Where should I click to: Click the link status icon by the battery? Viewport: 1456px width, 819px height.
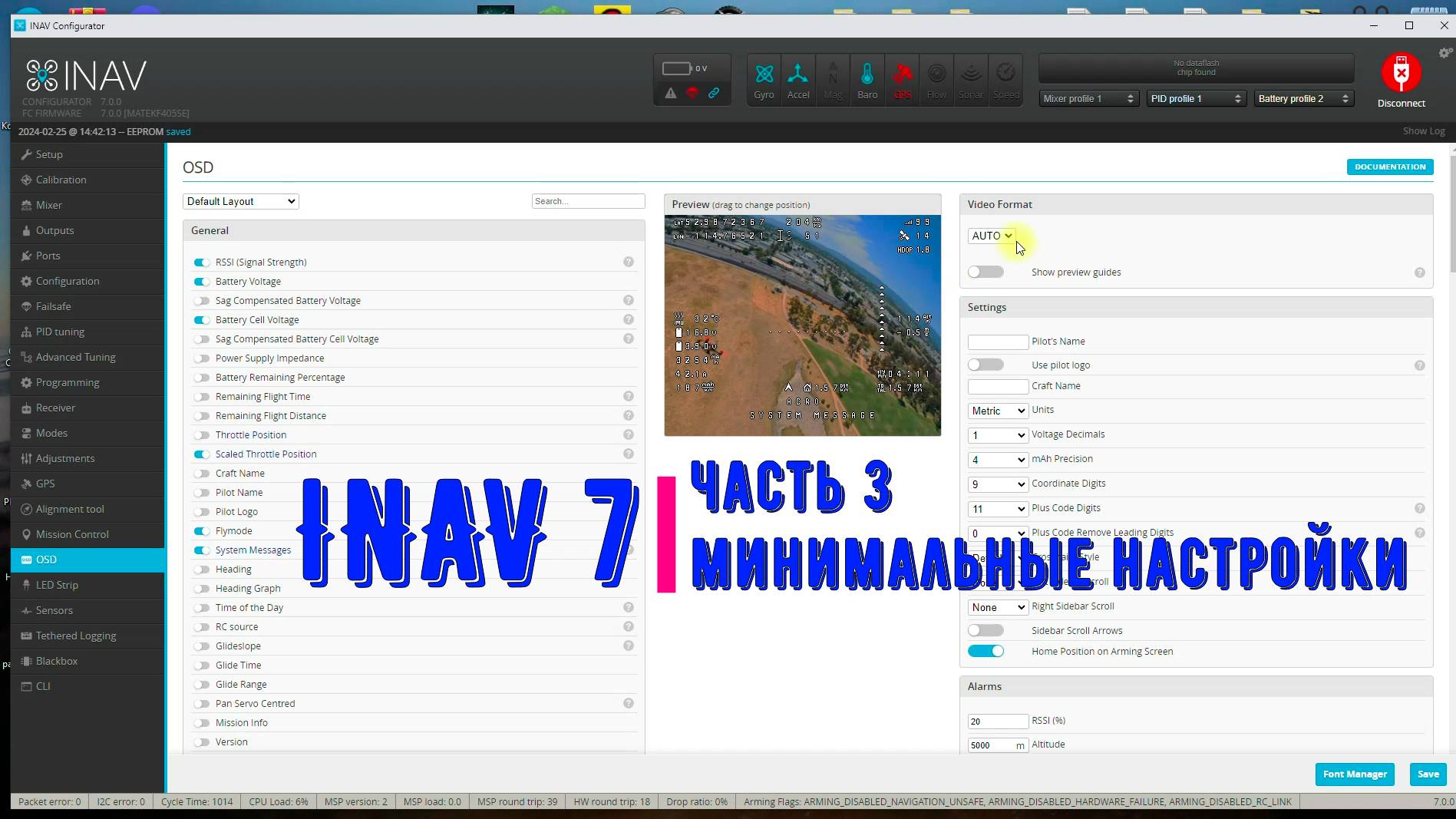714,93
